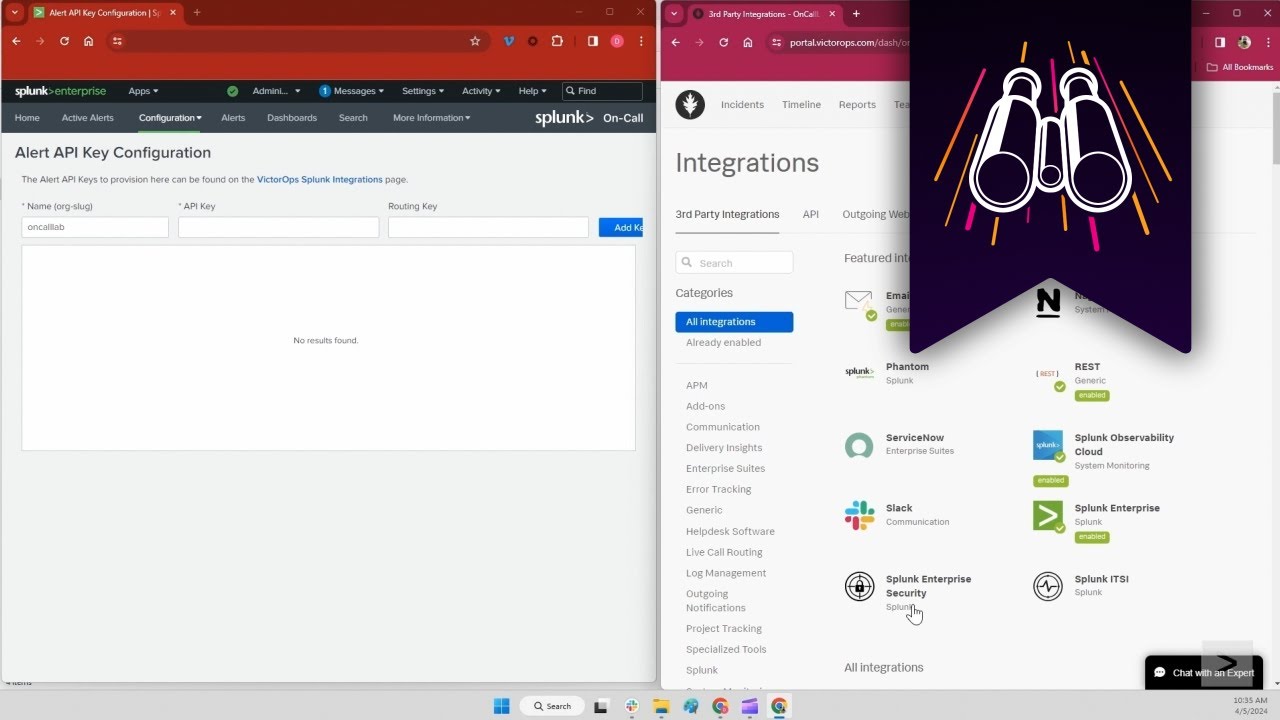Open the Settings dropdown in Splunk

422,91
